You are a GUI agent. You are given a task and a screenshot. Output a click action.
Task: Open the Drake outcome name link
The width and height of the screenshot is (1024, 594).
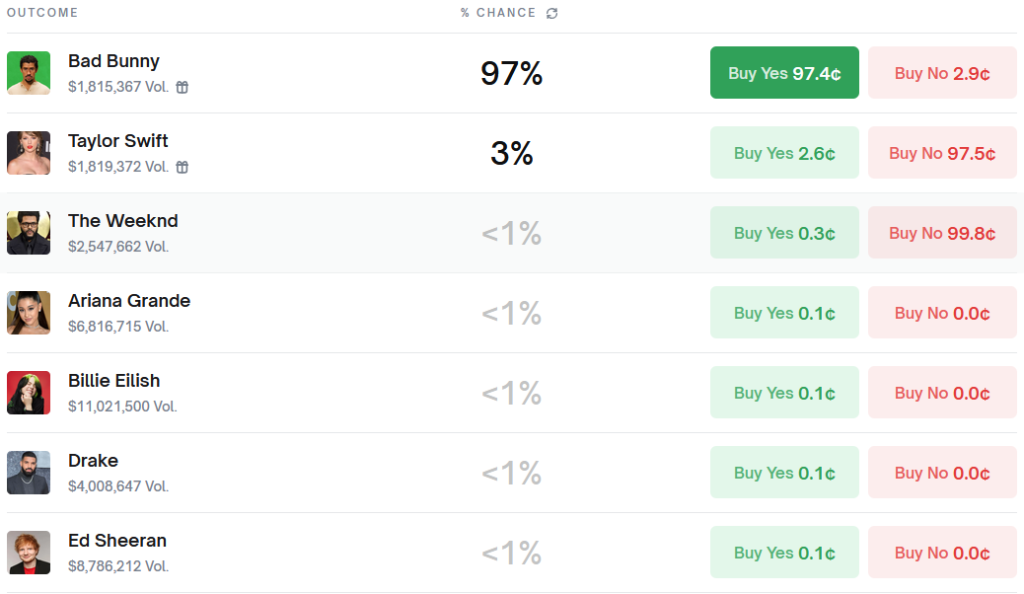pos(93,461)
